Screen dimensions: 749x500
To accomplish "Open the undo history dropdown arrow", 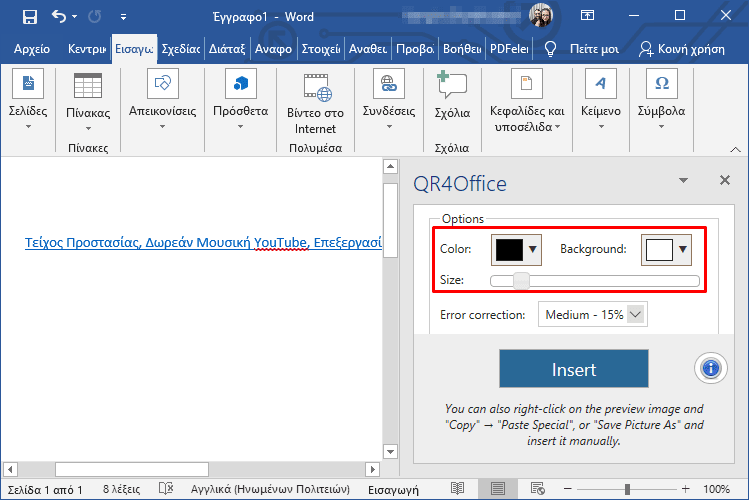I will [x=75, y=17].
